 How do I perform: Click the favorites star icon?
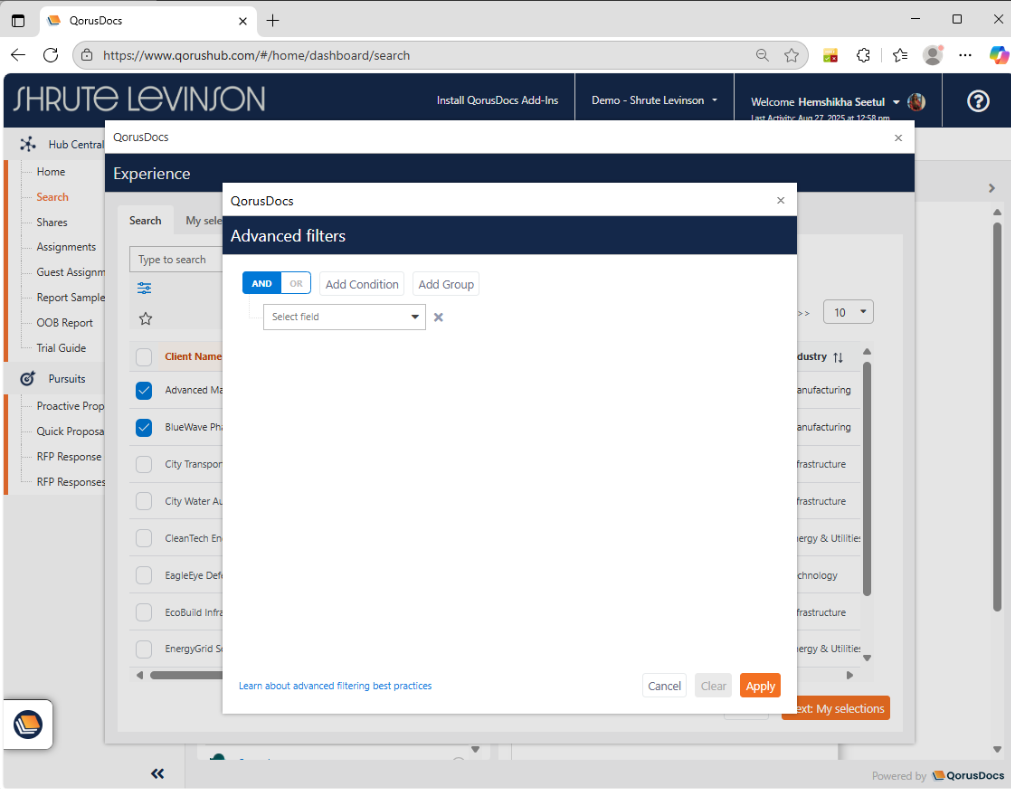click(144, 318)
